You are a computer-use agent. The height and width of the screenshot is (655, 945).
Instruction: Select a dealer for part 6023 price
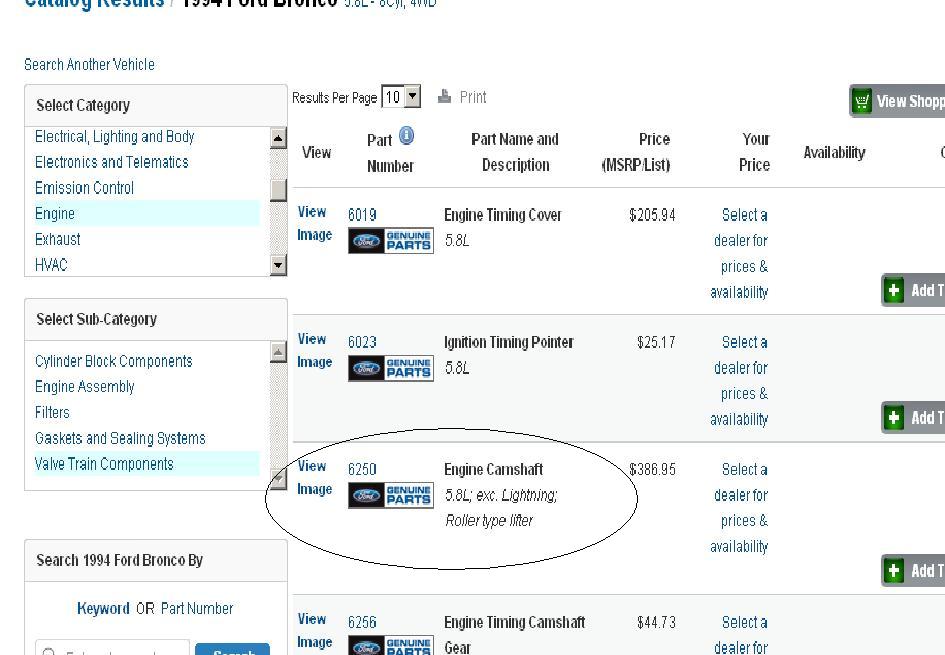[739, 381]
